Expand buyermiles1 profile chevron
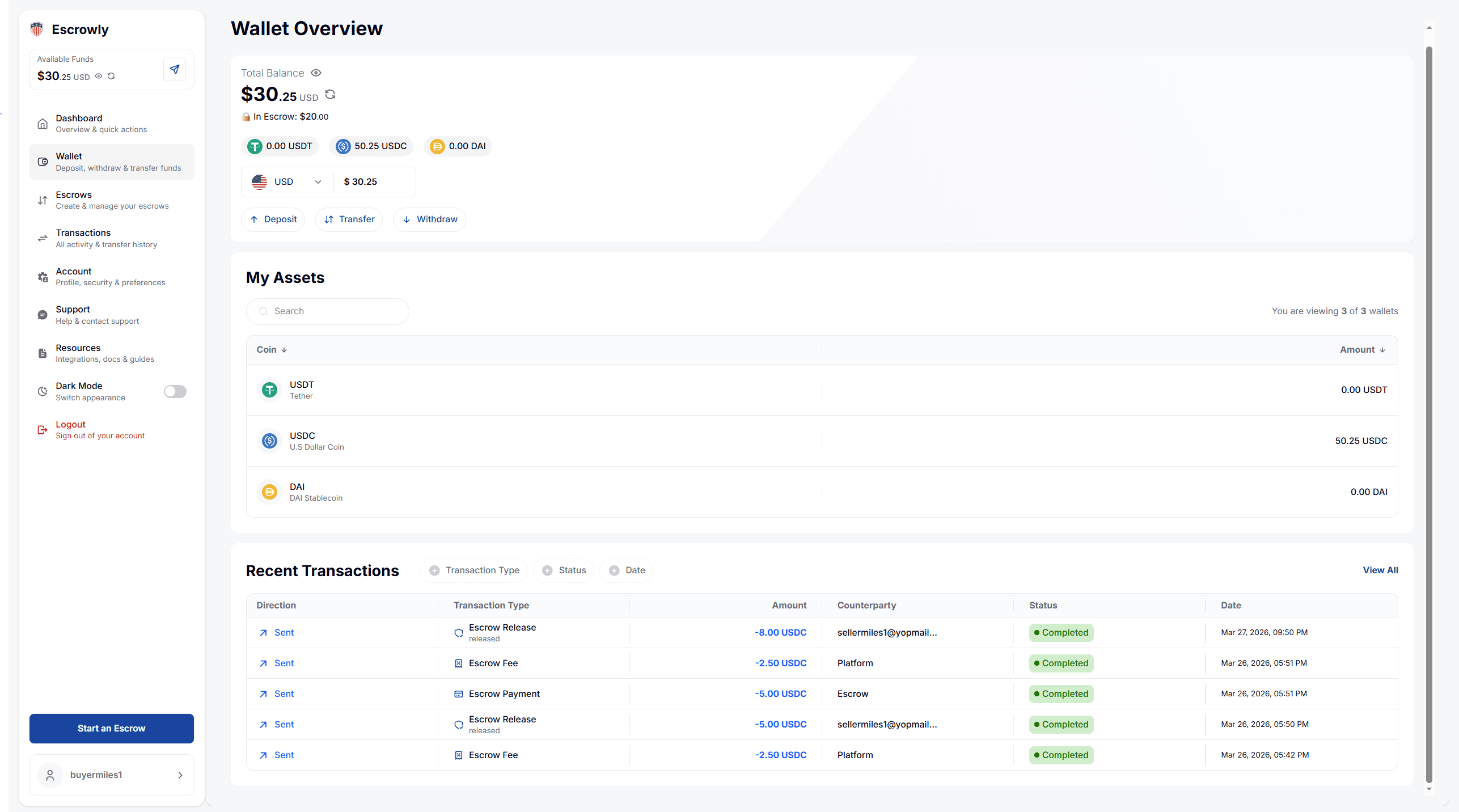Viewport: 1459px width, 812px height. [x=180, y=775]
